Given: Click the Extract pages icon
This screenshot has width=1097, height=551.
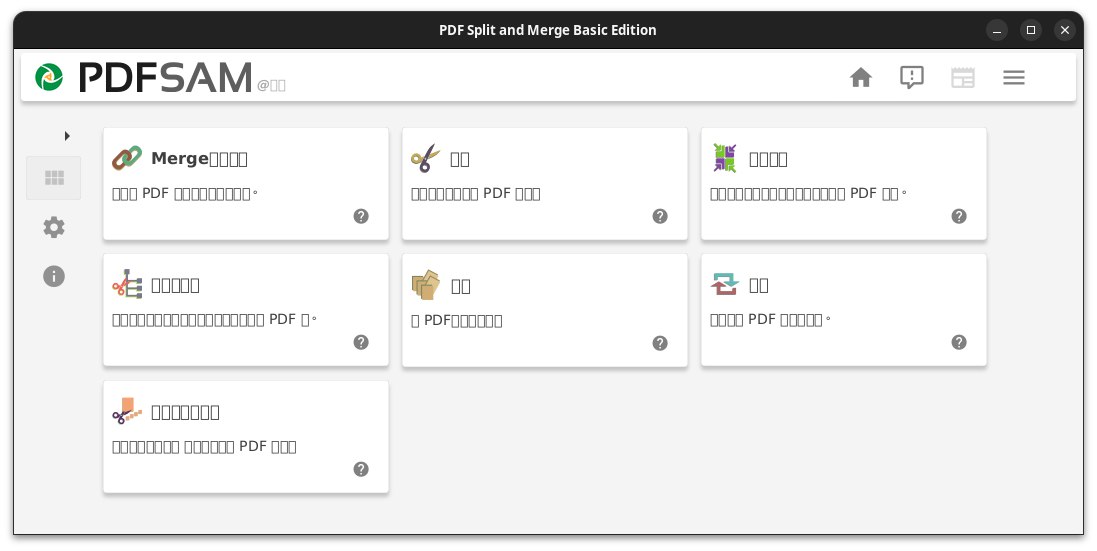Looking at the screenshot, I should (425, 285).
